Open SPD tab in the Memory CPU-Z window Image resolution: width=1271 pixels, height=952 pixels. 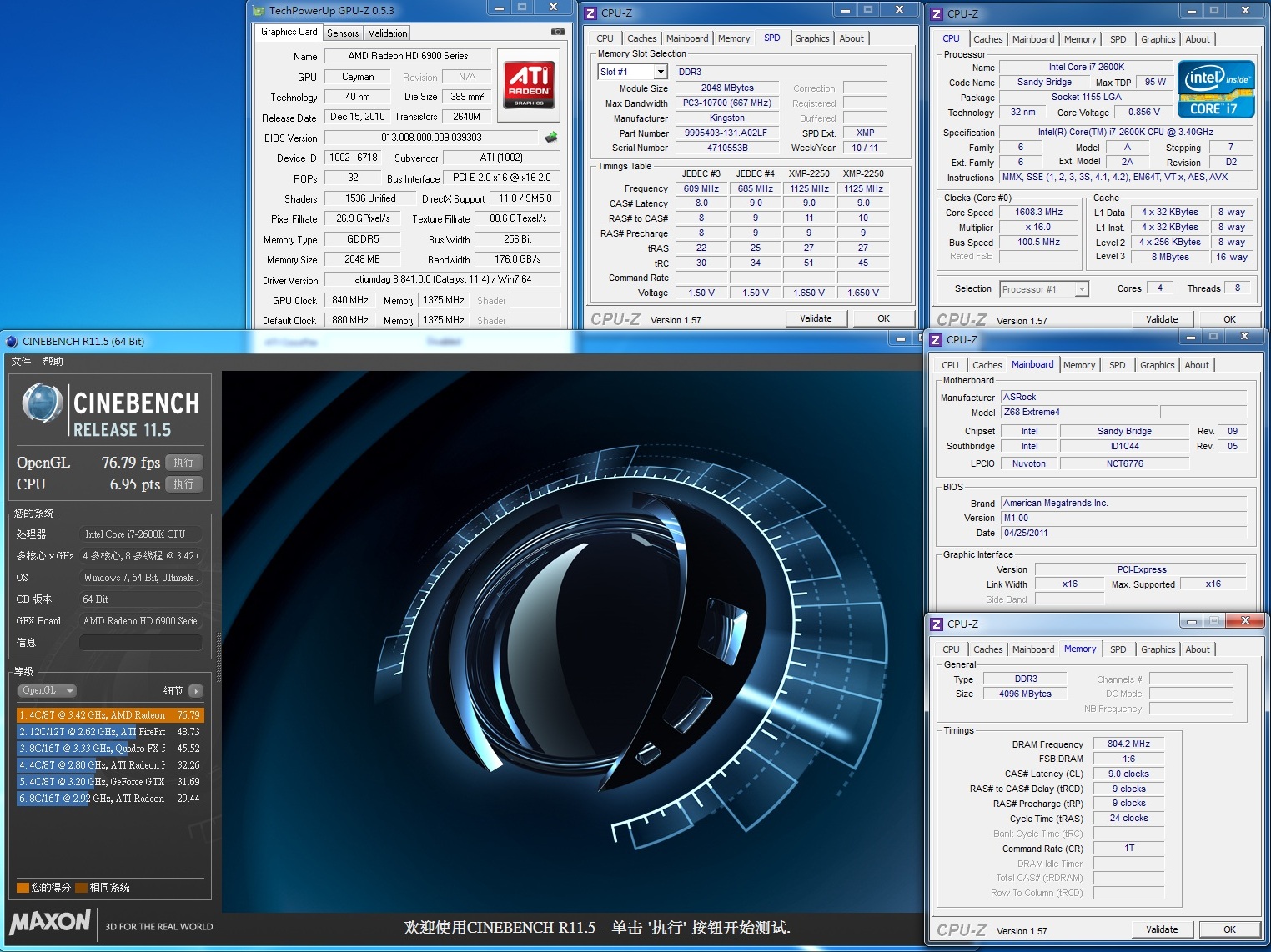1118,649
